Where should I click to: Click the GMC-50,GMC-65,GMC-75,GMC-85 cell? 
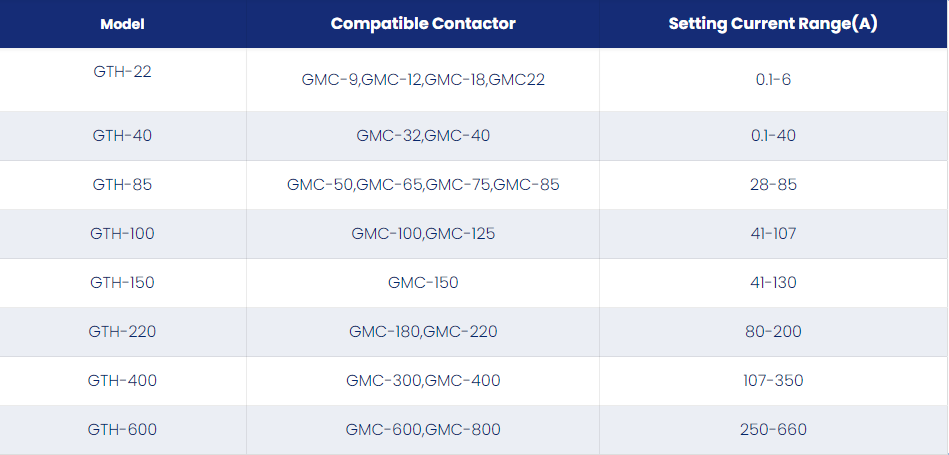[423, 185]
